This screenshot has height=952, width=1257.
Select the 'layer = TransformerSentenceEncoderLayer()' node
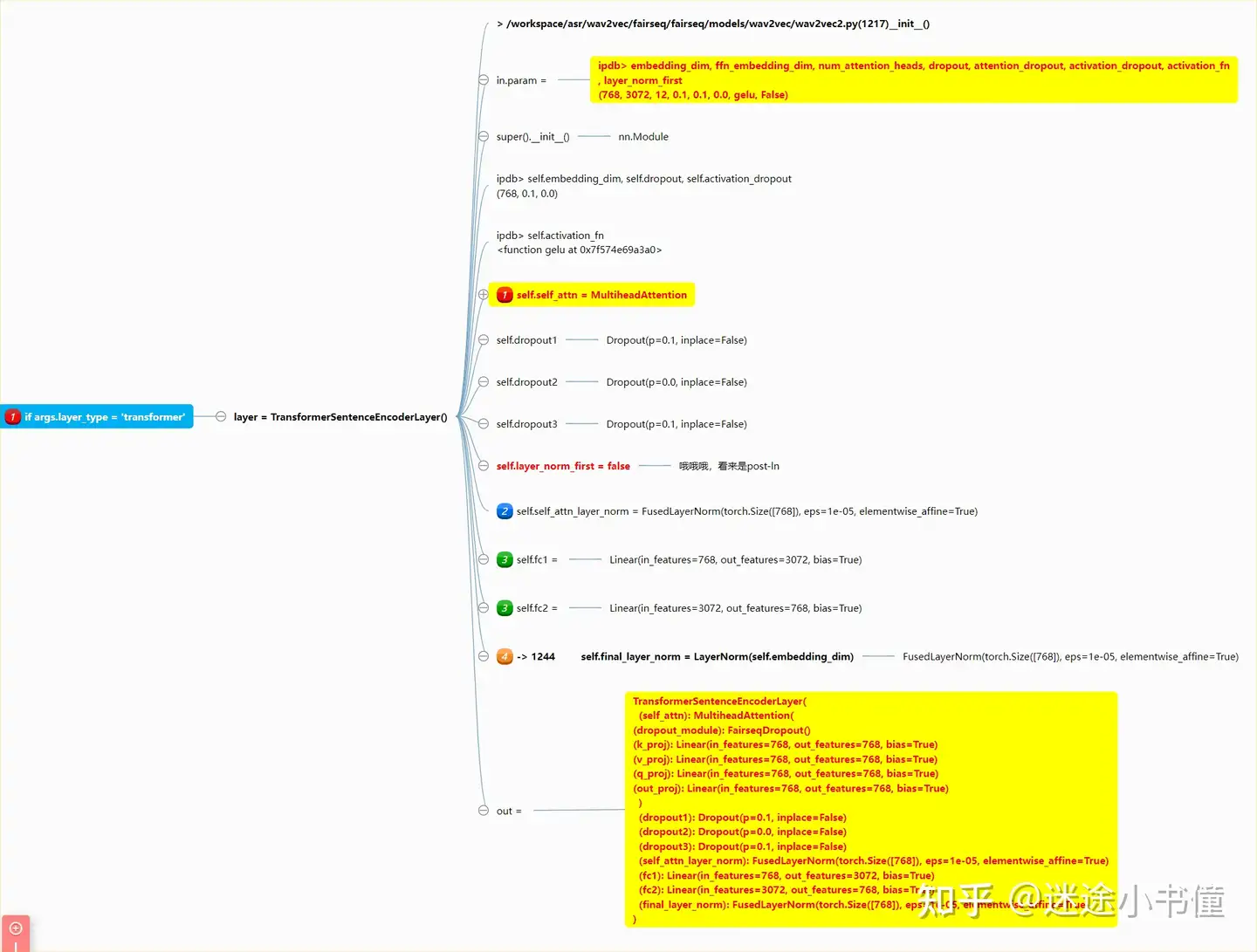coord(340,417)
